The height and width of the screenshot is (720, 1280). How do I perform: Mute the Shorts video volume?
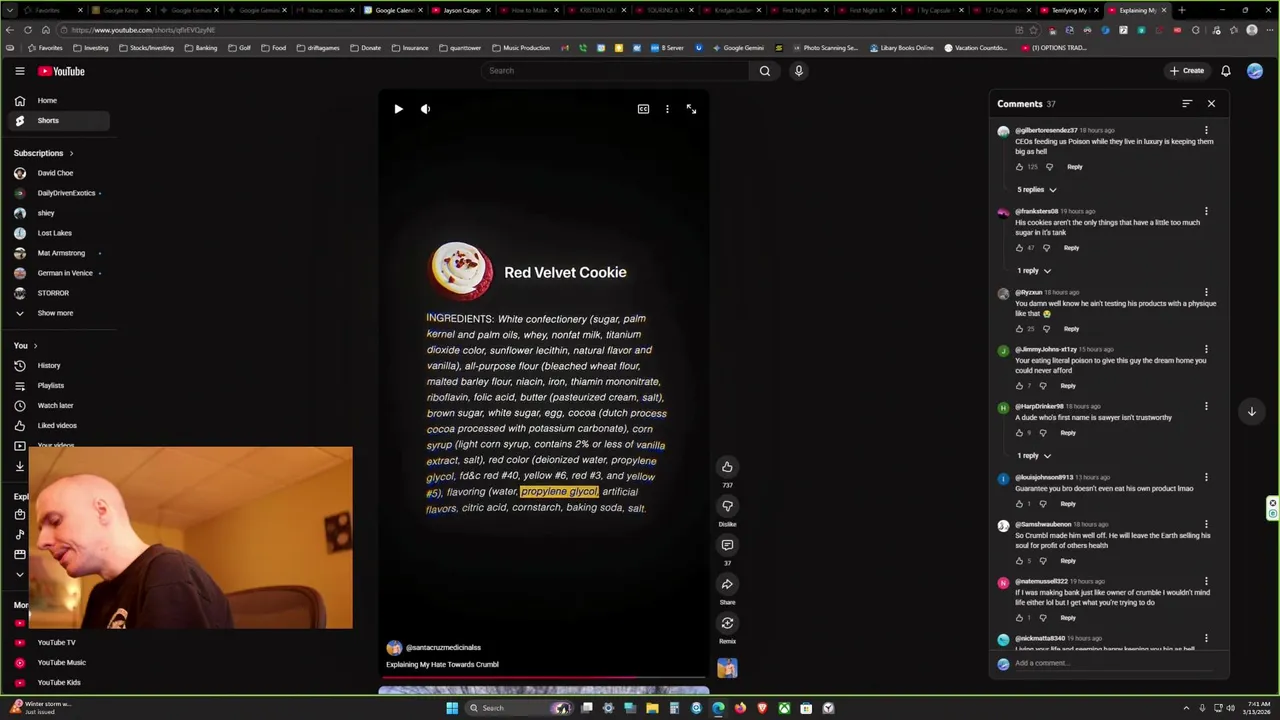(425, 109)
